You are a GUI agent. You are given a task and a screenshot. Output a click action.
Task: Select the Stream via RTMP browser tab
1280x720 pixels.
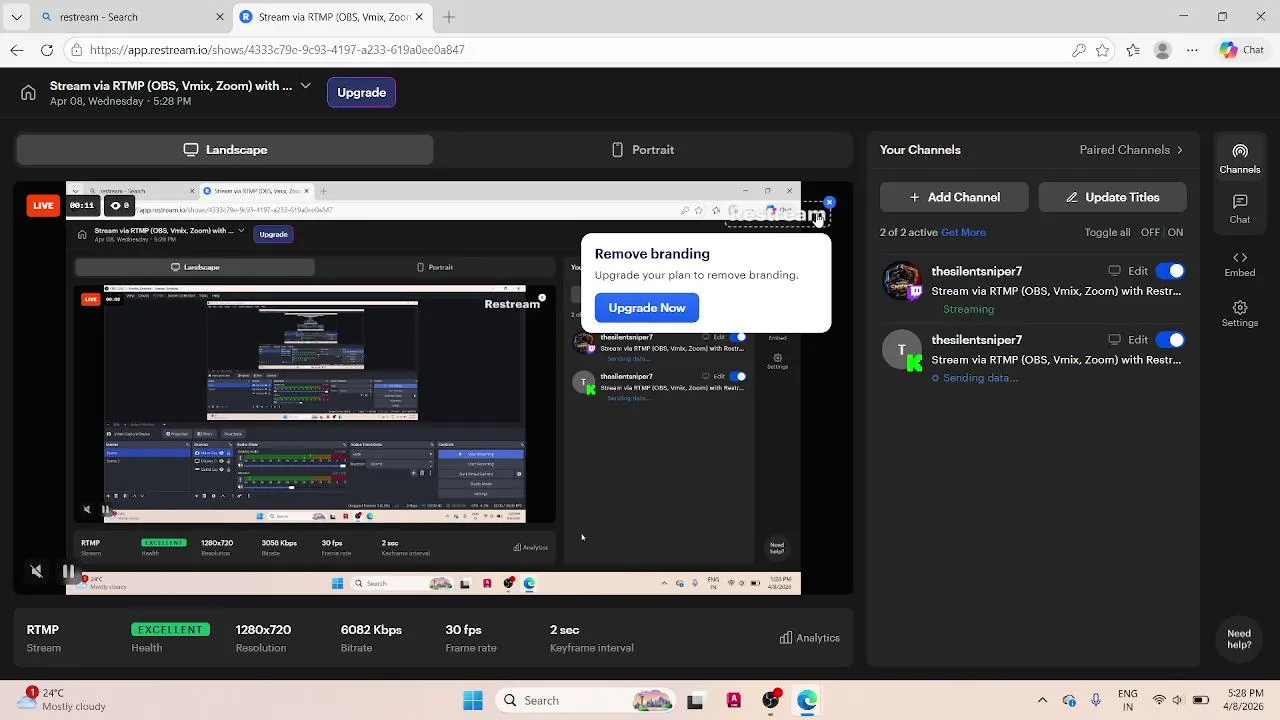click(x=332, y=17)
